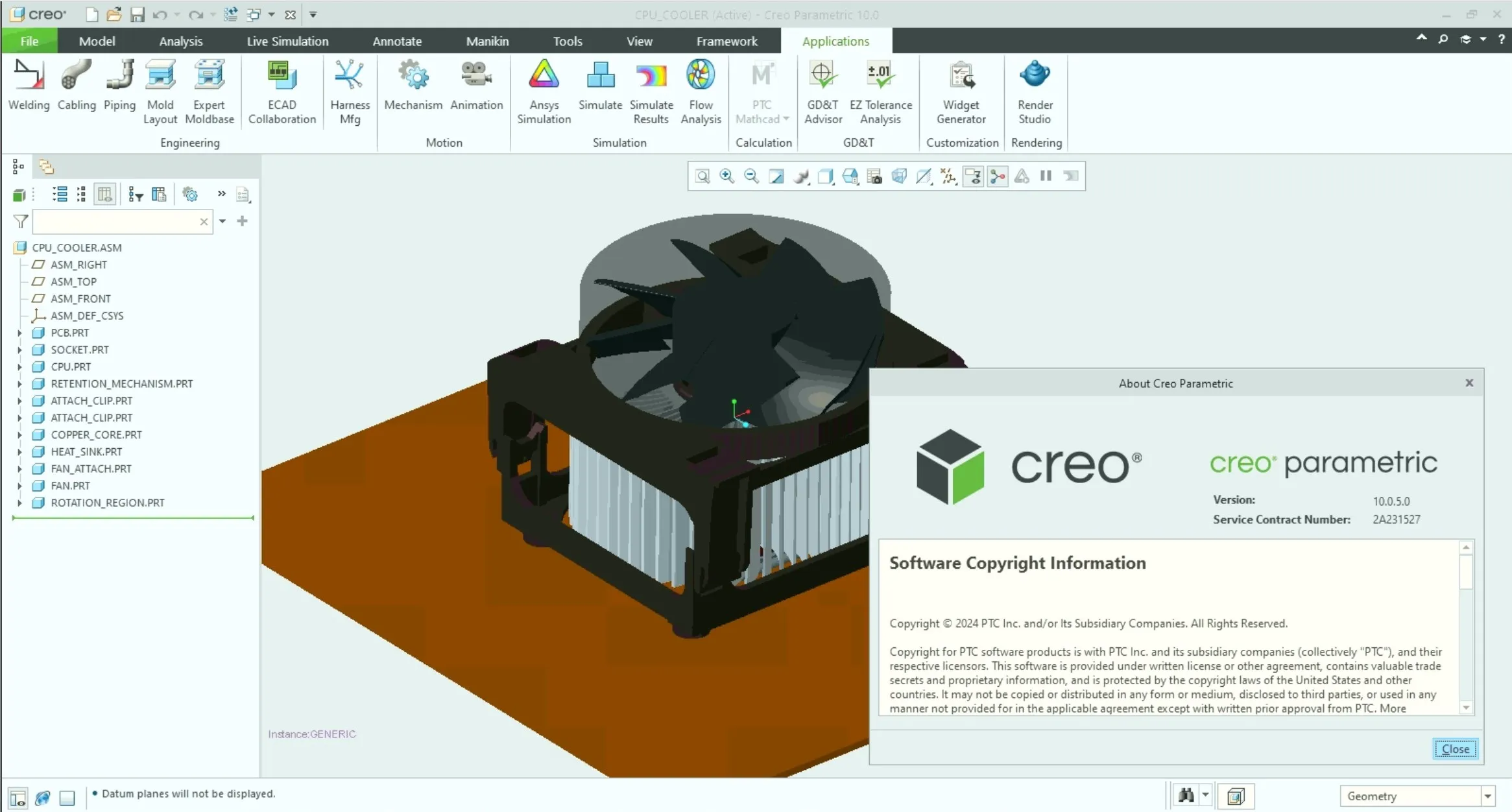Launch the Cabling application

[x=77, y=85]
